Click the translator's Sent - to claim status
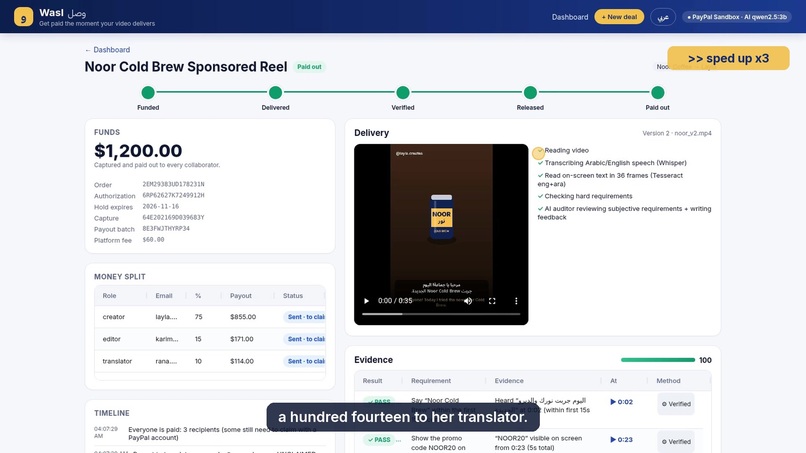The height and width of the screenshot is (453, 806). (306, 361)
